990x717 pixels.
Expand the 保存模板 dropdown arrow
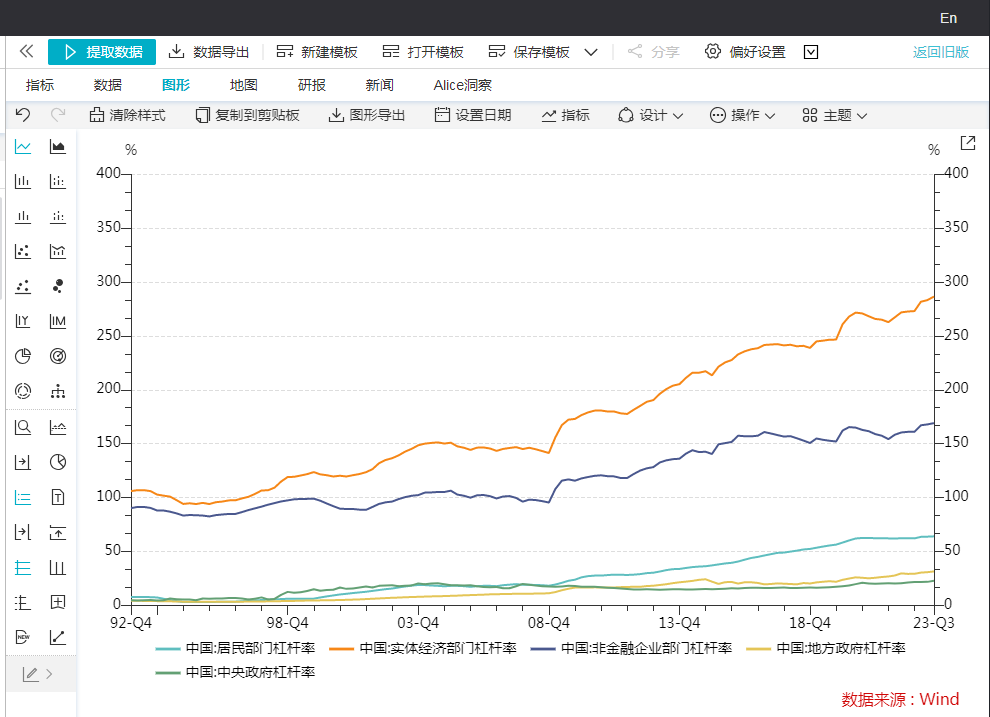(x=591, y=52)
